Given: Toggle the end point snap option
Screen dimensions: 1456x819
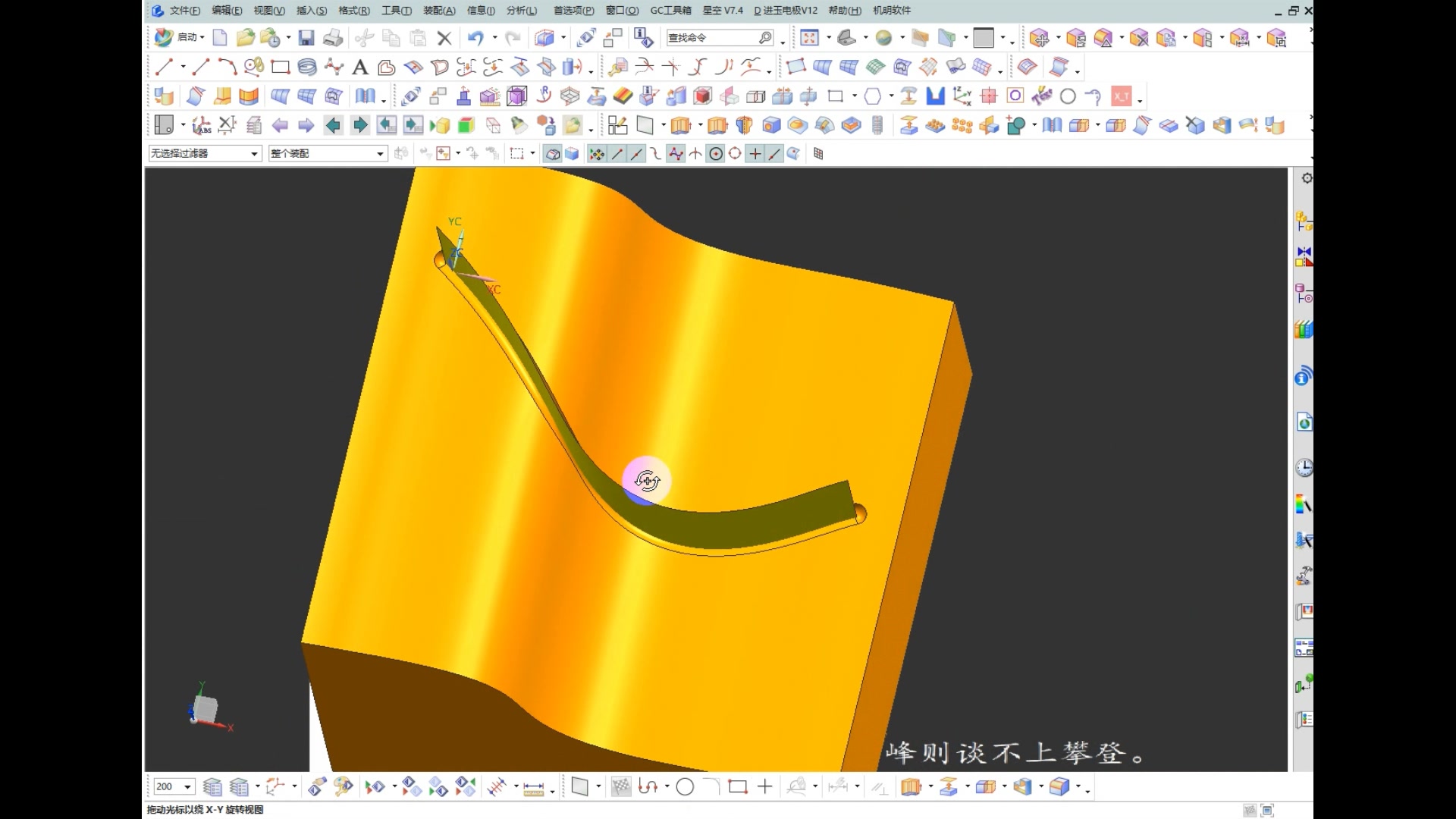Looking at the screenshot, I should (617, 154).
